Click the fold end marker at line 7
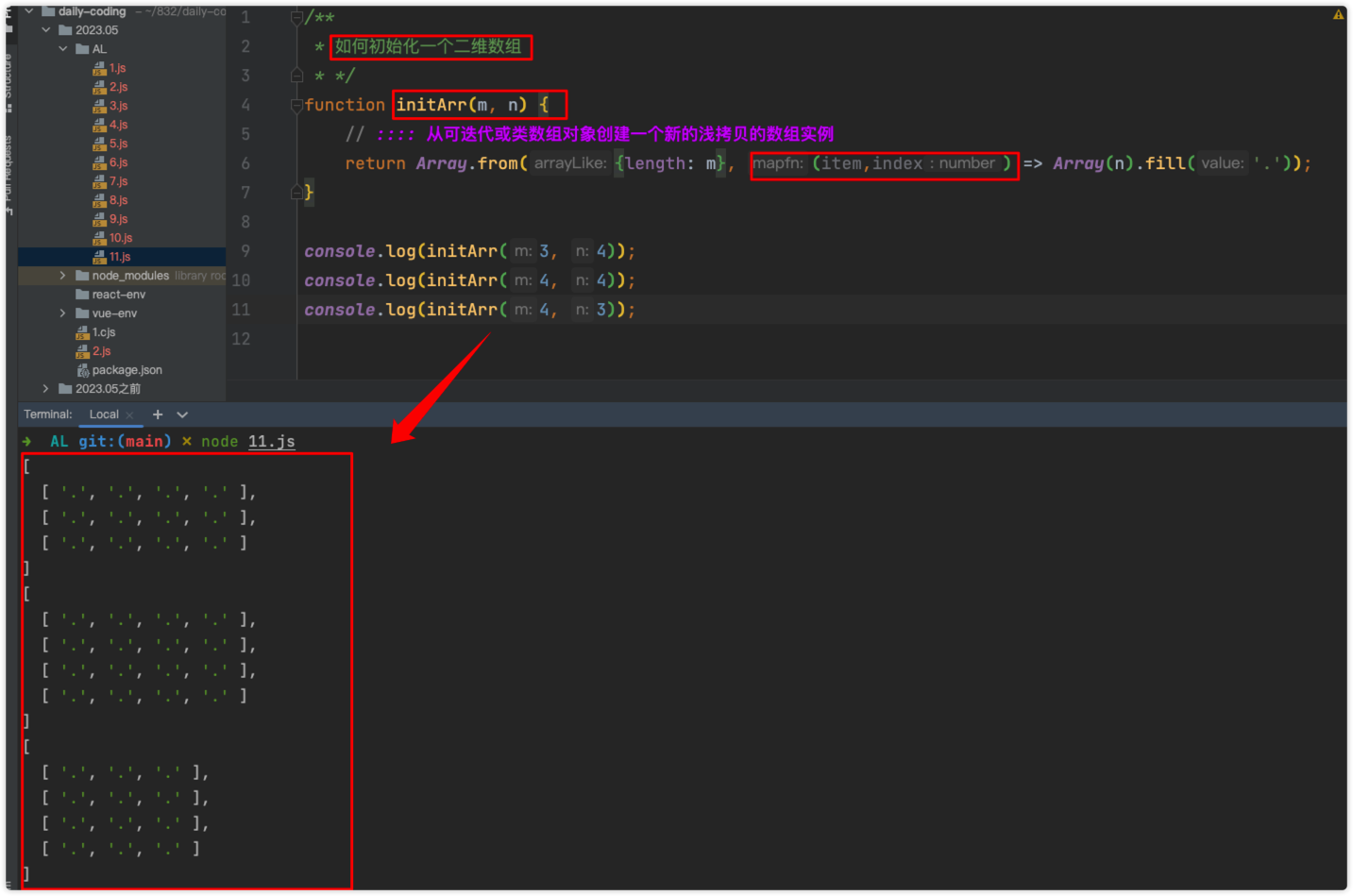The image size is (1353, 896). 296,193
